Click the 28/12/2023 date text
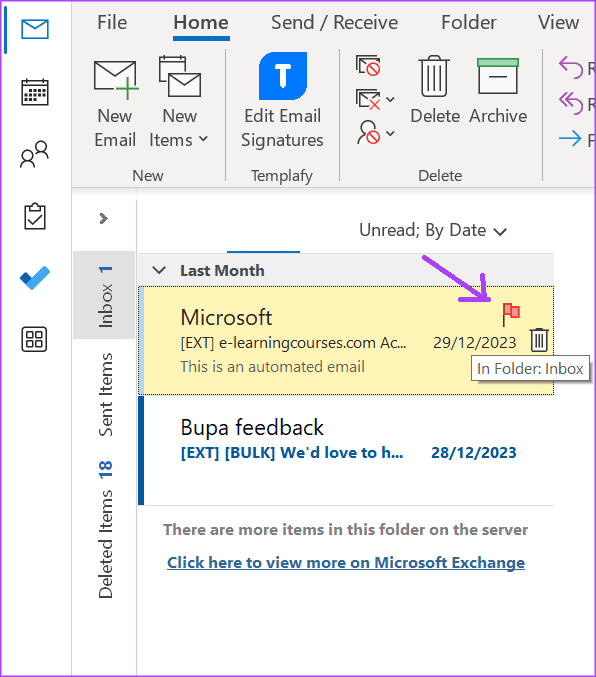596x677 pixels. tap(474, 452)
